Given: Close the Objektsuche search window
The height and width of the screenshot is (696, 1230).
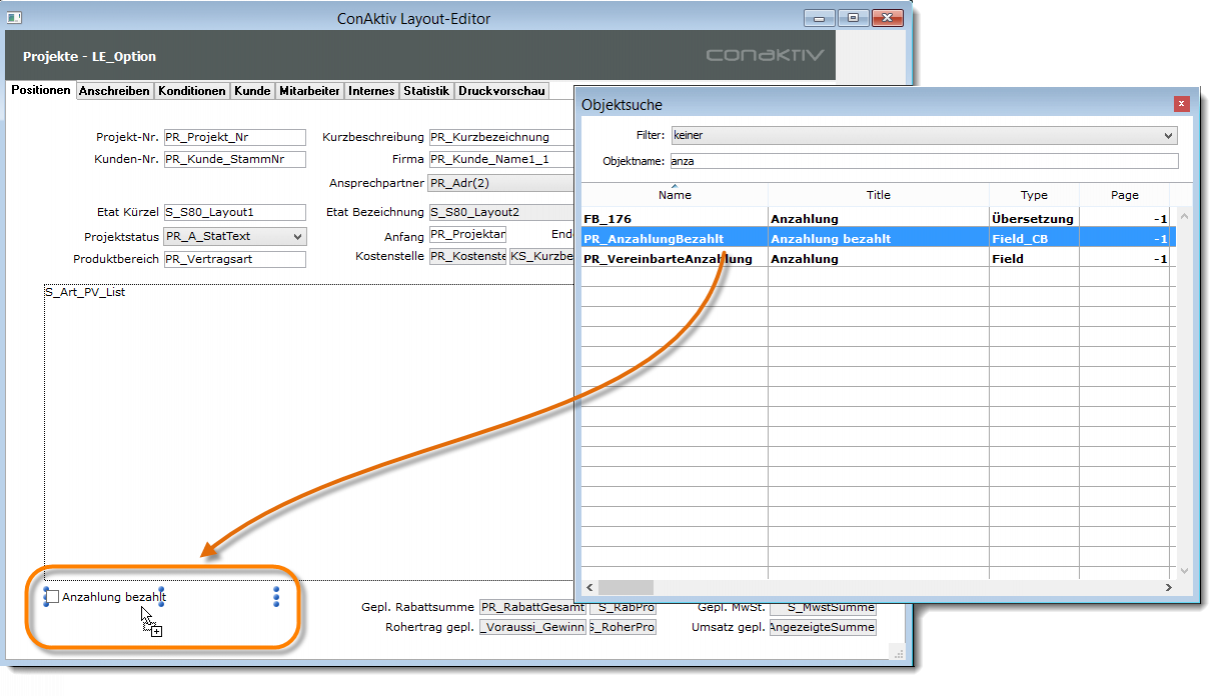Looking at the screenshot, I should 1181,104.
